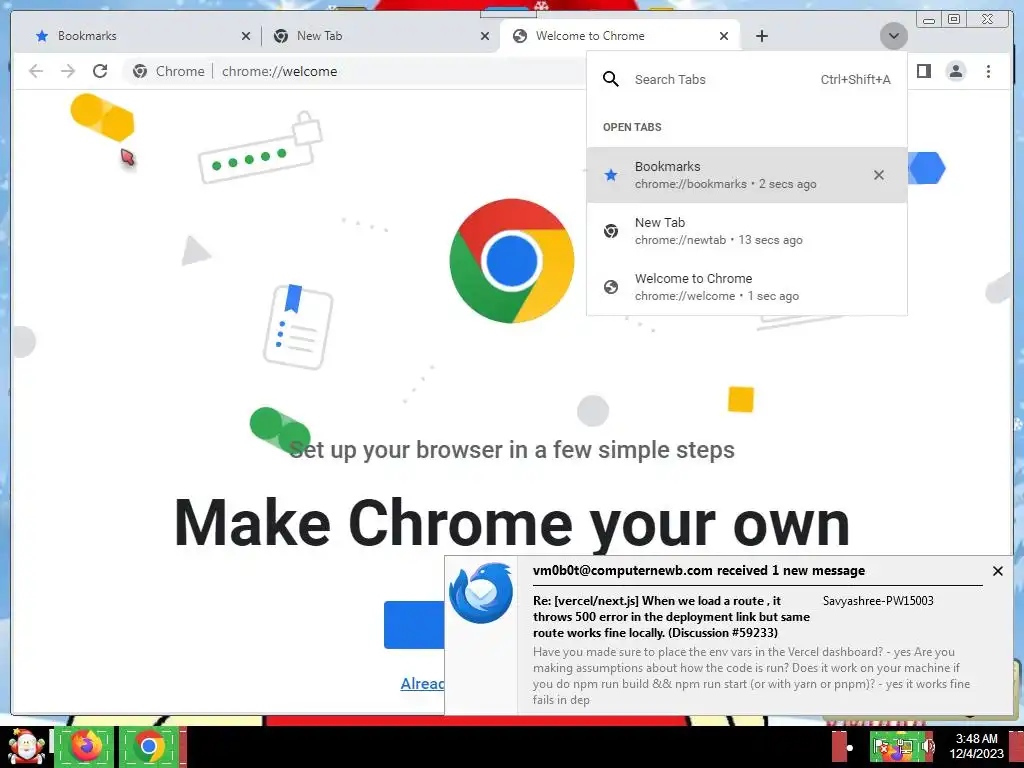Image resolution: width=1024 pixels, height=768 pixels.
Task: Click the browser back arrow
Action: point(36,71)
